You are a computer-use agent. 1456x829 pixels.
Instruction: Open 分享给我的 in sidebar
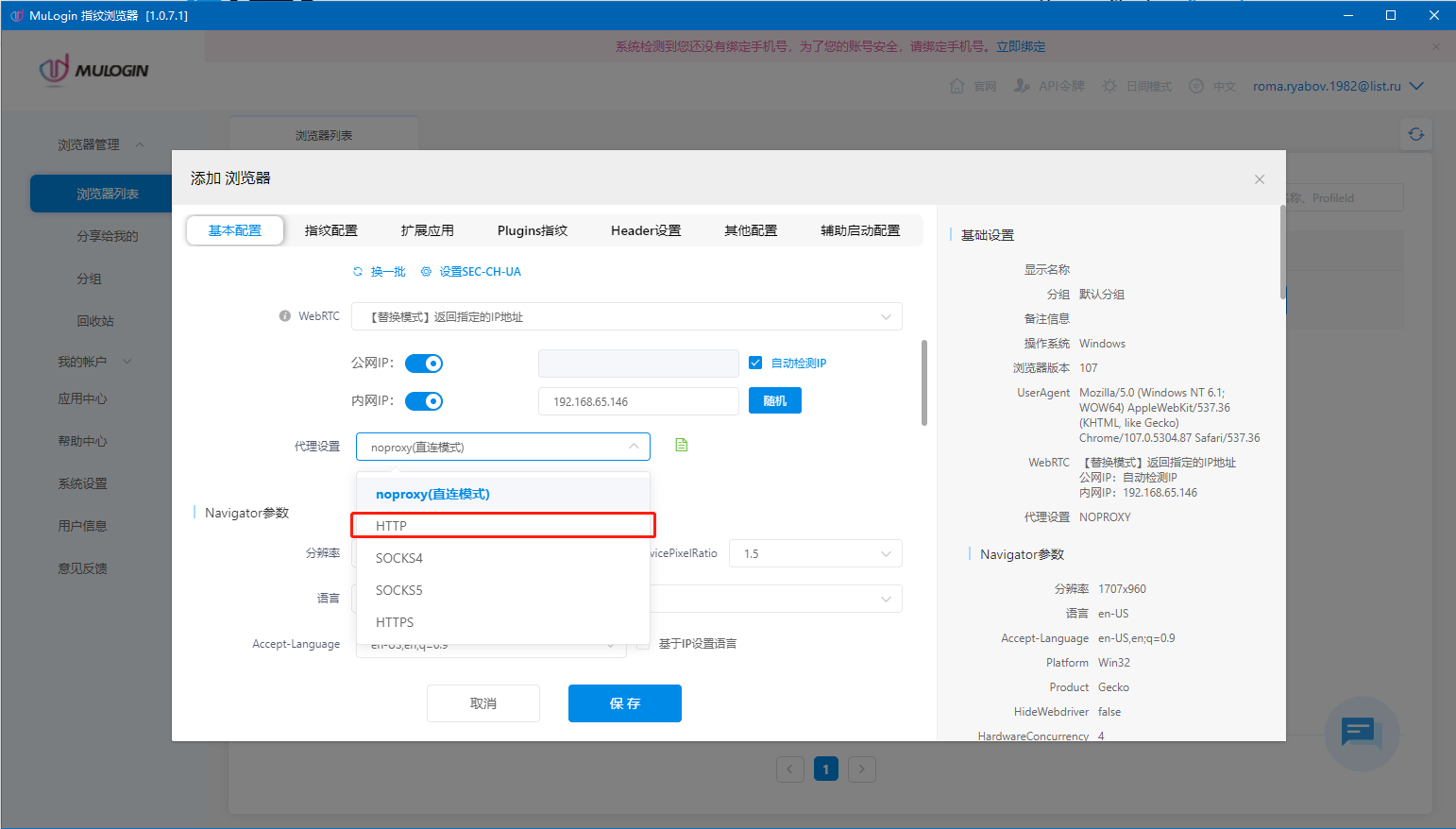tap(108, 236)
